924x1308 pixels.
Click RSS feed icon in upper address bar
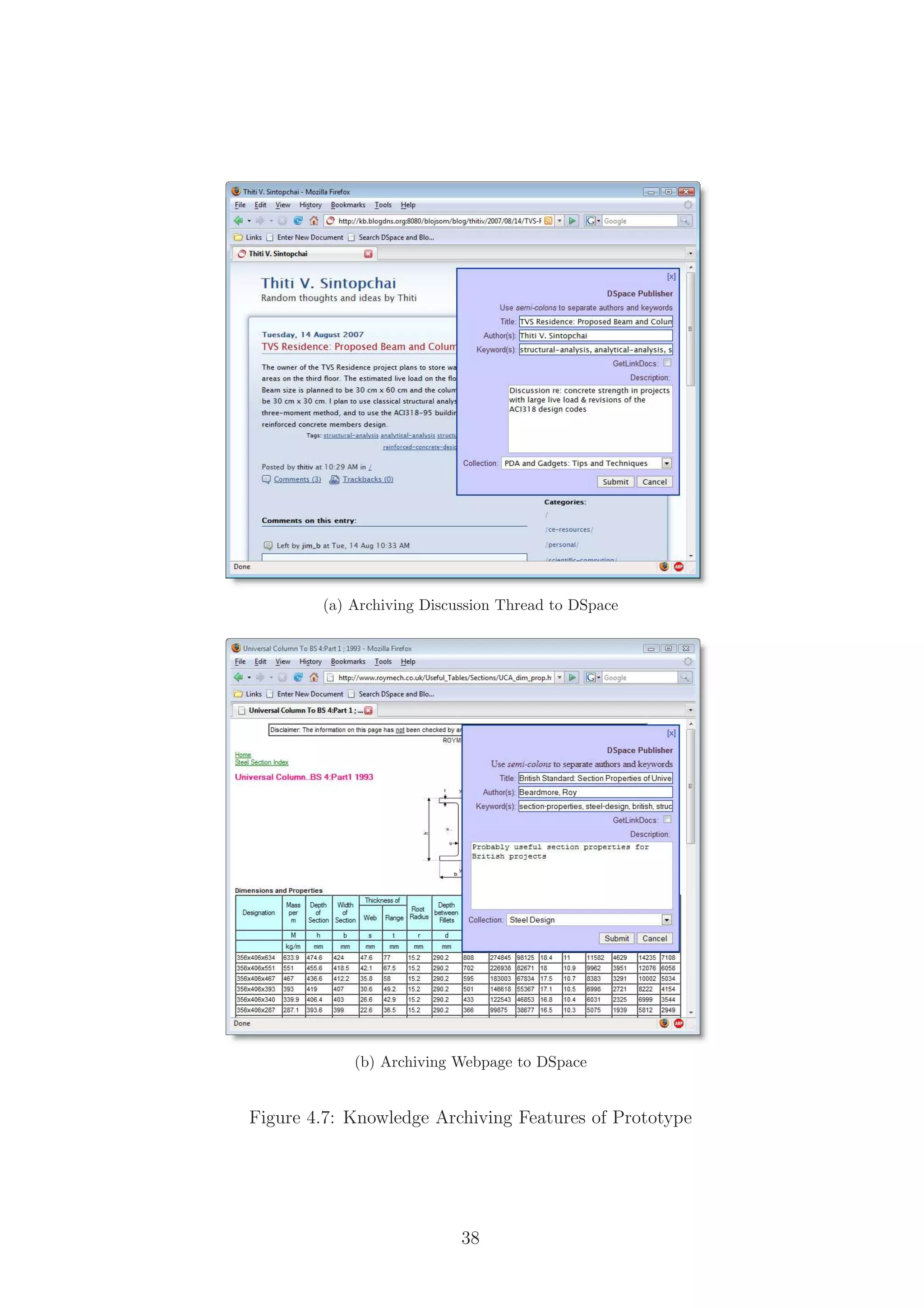pyautogui.click(x=548, y=220)
